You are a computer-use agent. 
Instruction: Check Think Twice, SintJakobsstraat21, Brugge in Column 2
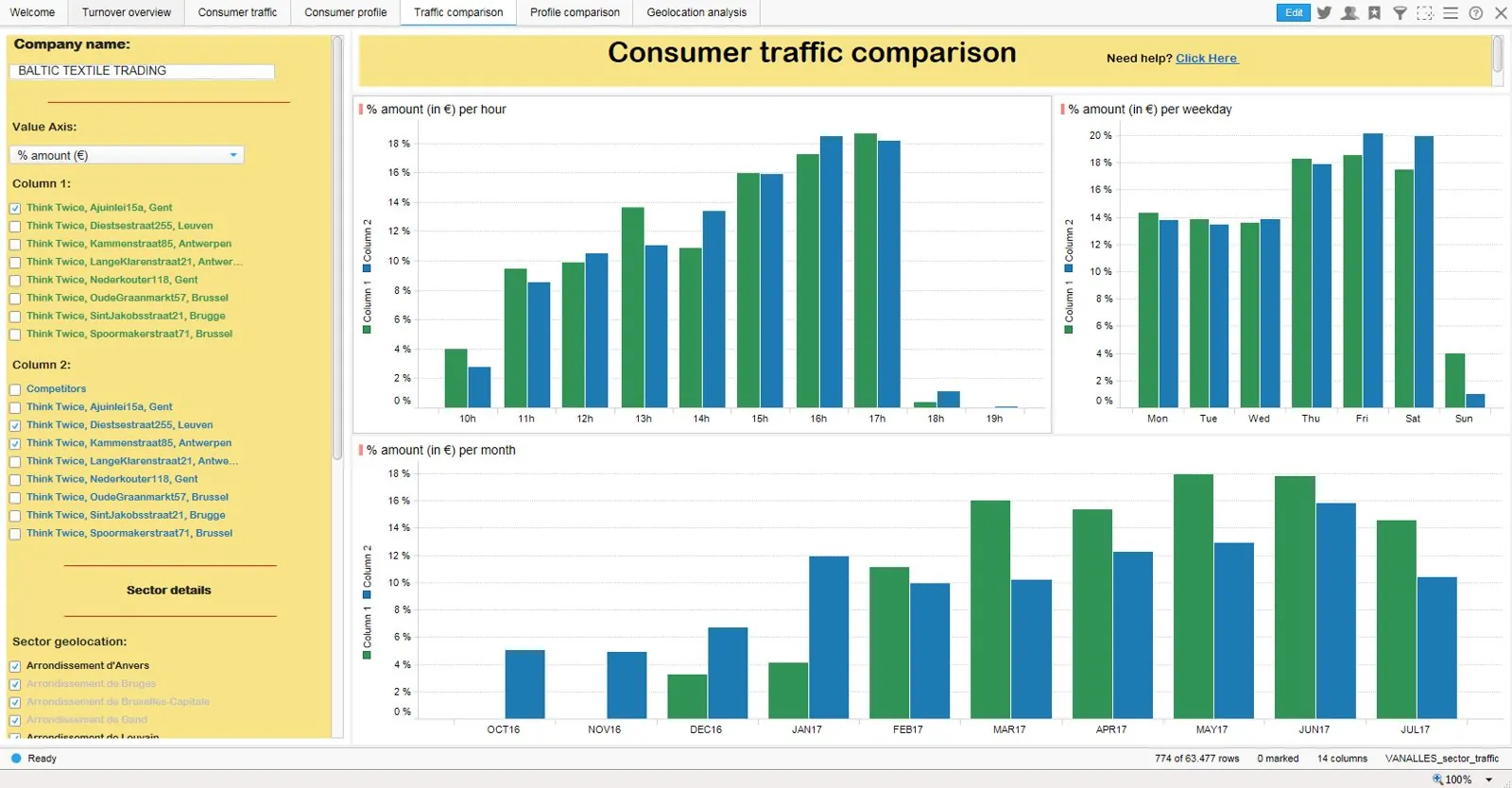point(15,516)
